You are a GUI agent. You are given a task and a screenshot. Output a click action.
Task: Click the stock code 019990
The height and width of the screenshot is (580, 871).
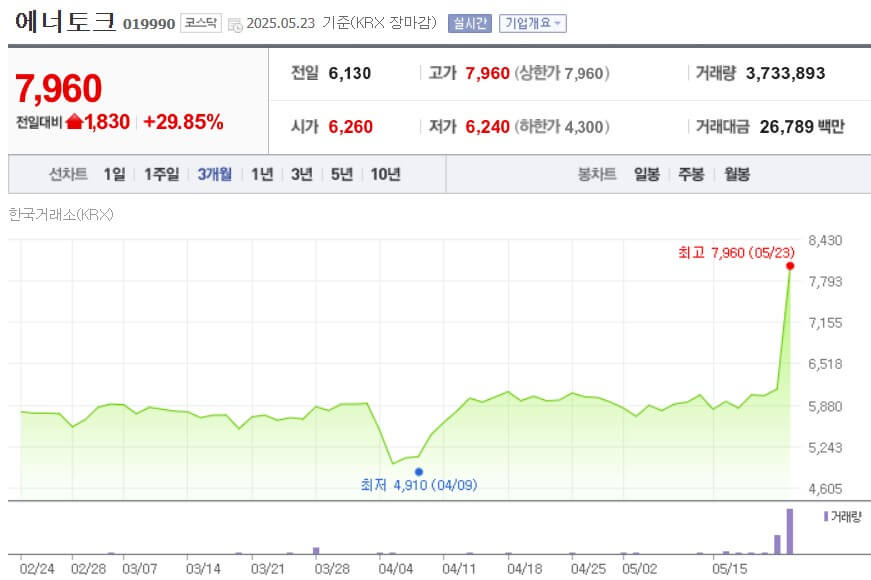pyautogui.click(x=149, y=24)
